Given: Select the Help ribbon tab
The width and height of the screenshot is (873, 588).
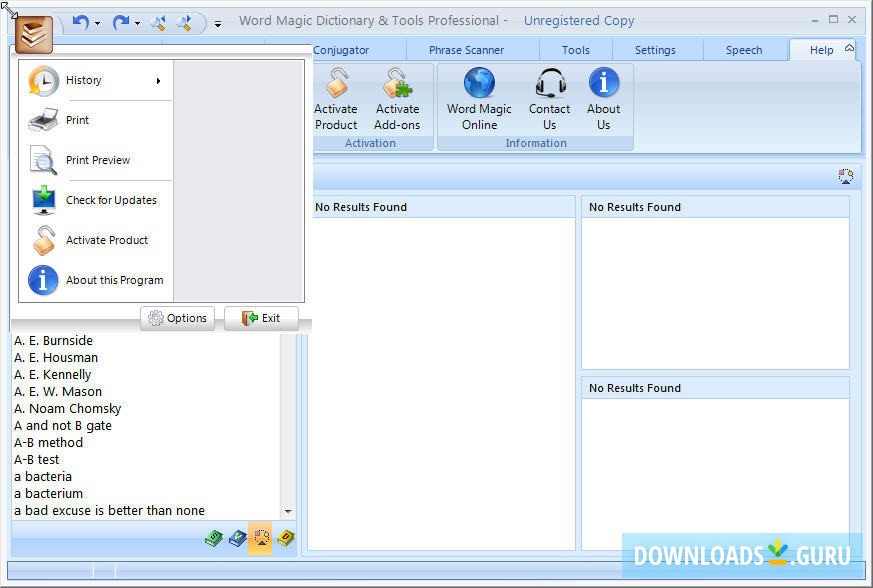Looking at the screenshot, I should coord(821,50).
